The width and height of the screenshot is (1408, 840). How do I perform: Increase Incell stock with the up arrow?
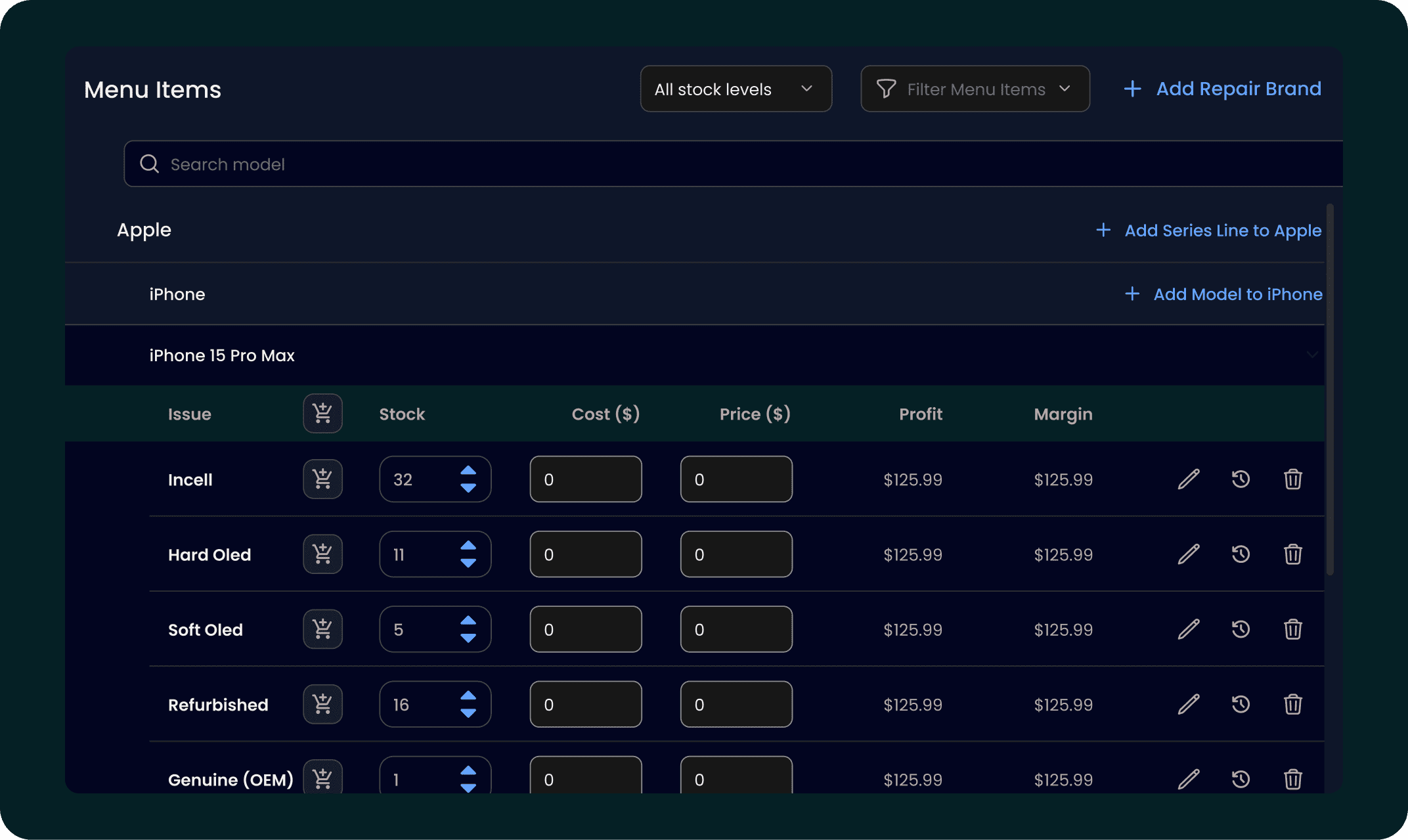(x=468, y=470)
